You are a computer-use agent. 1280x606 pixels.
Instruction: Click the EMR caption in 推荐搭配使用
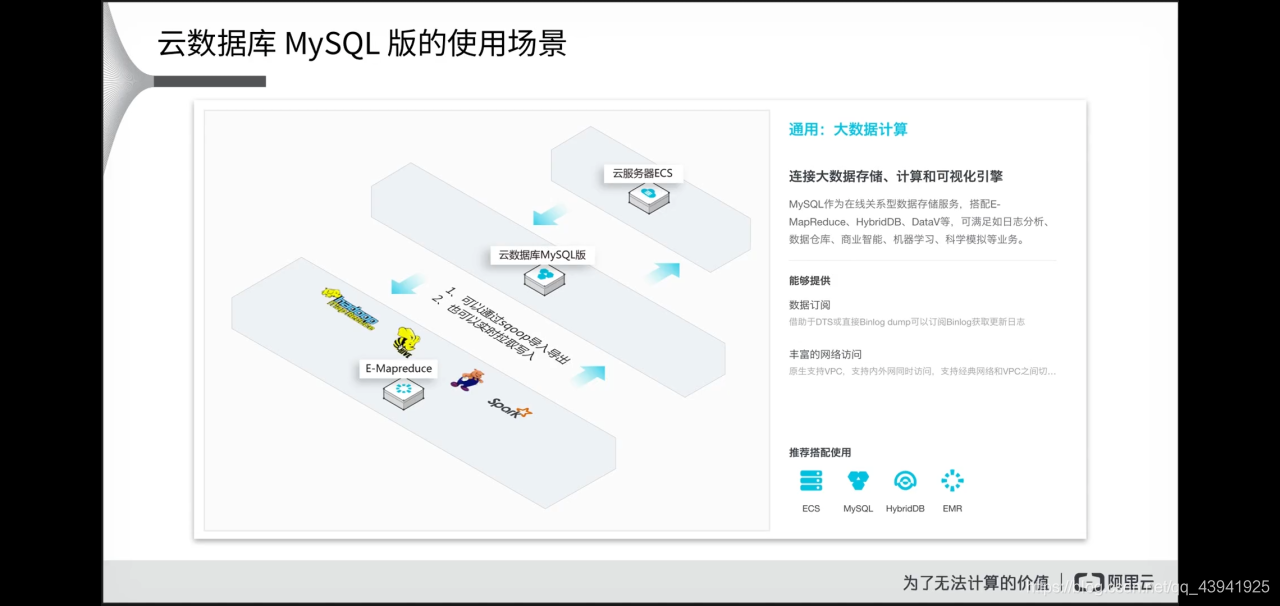click(x=952, y=508)
